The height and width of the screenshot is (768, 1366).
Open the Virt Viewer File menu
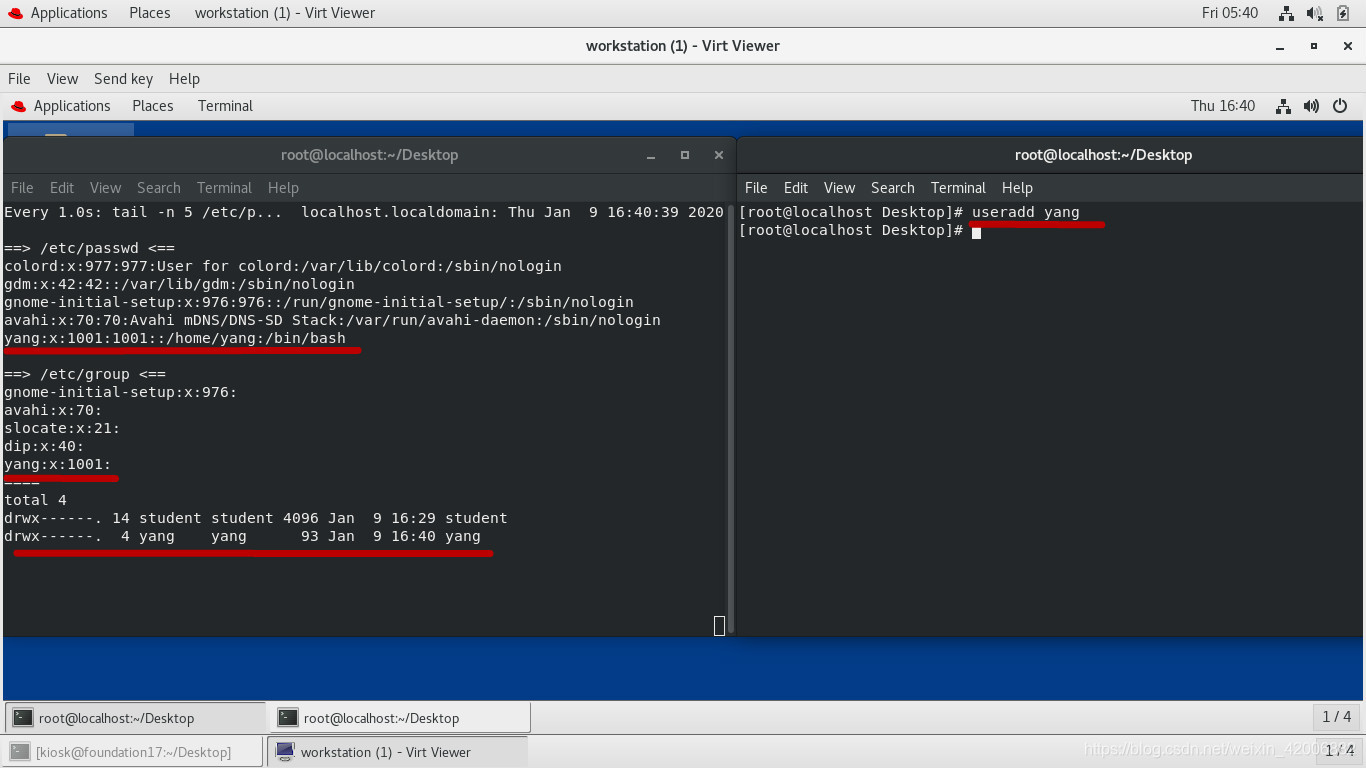(19, 79)
